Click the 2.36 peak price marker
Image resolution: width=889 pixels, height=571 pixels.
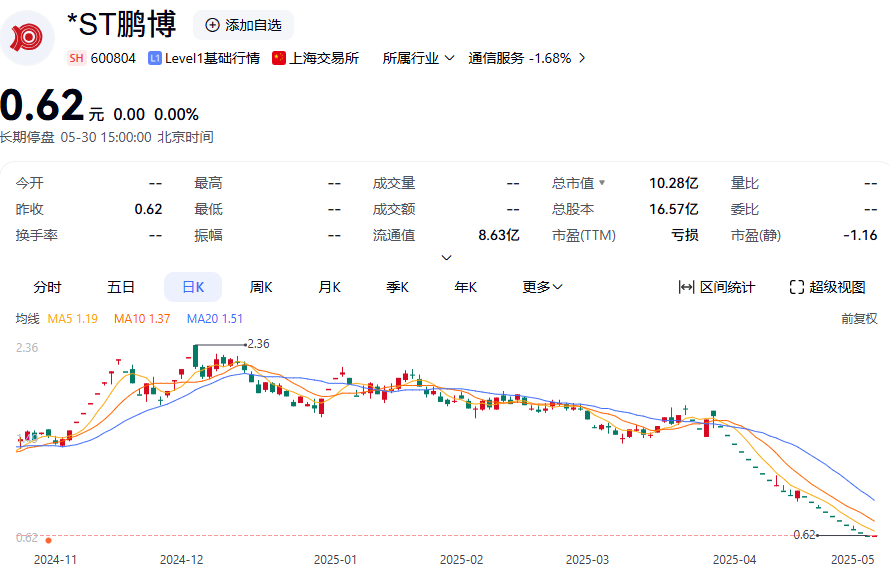[x=257, y=344]
